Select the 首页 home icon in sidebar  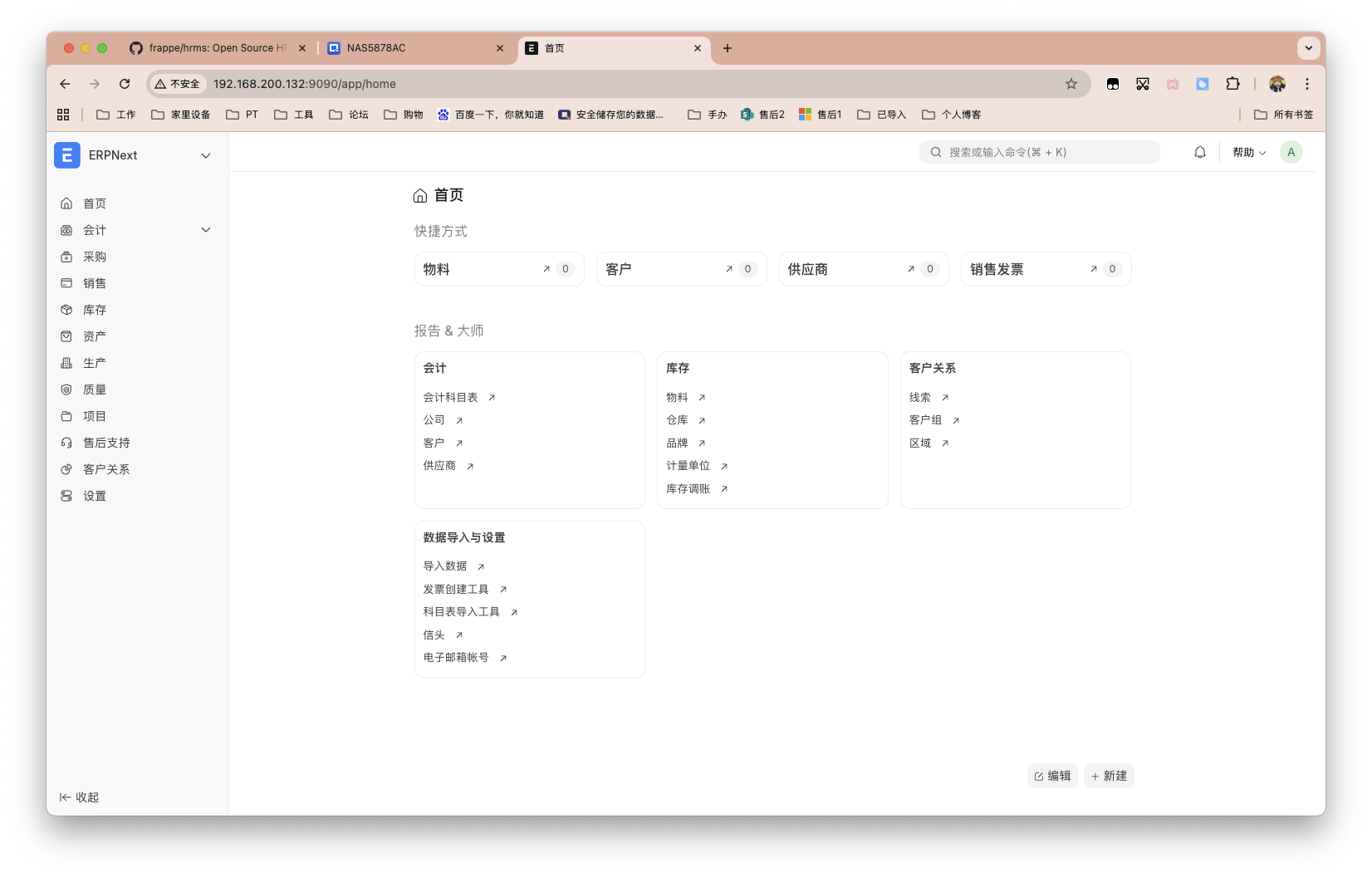coord(66,203)
